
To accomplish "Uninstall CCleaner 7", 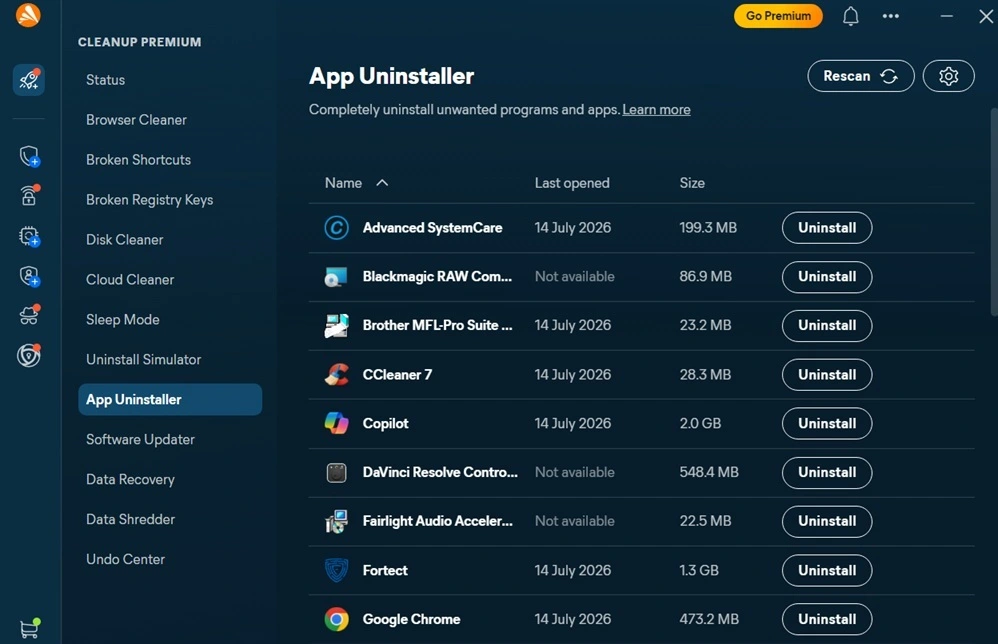I will 827,375.
